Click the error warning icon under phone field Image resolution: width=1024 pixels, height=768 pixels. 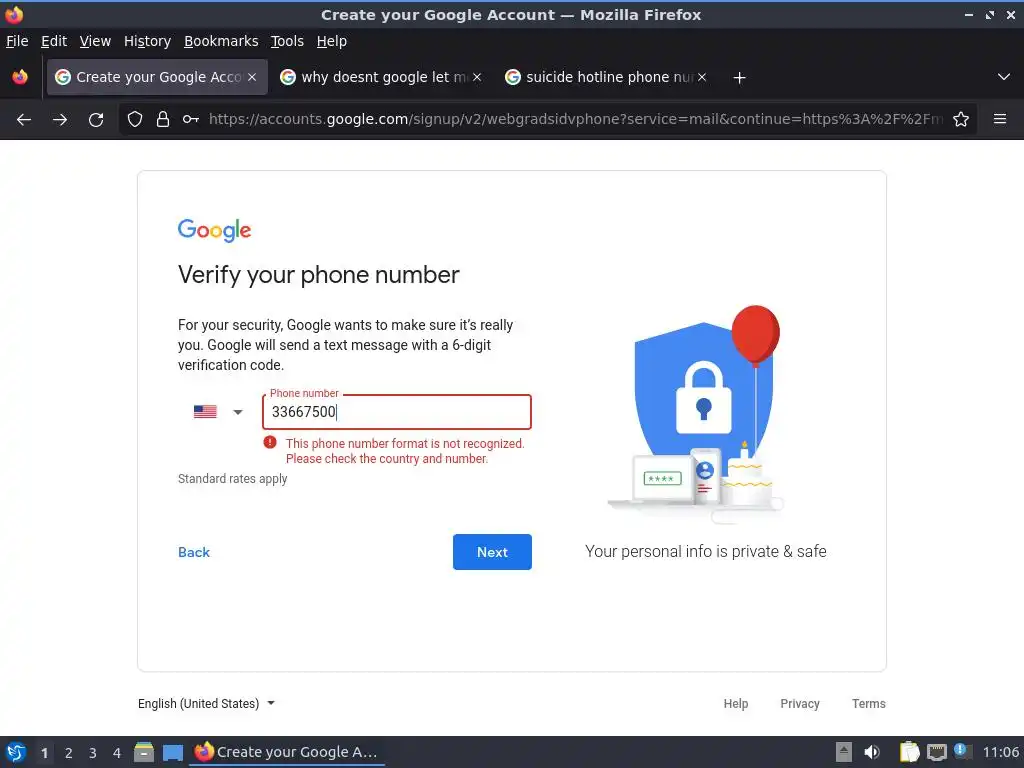(270, 442)
